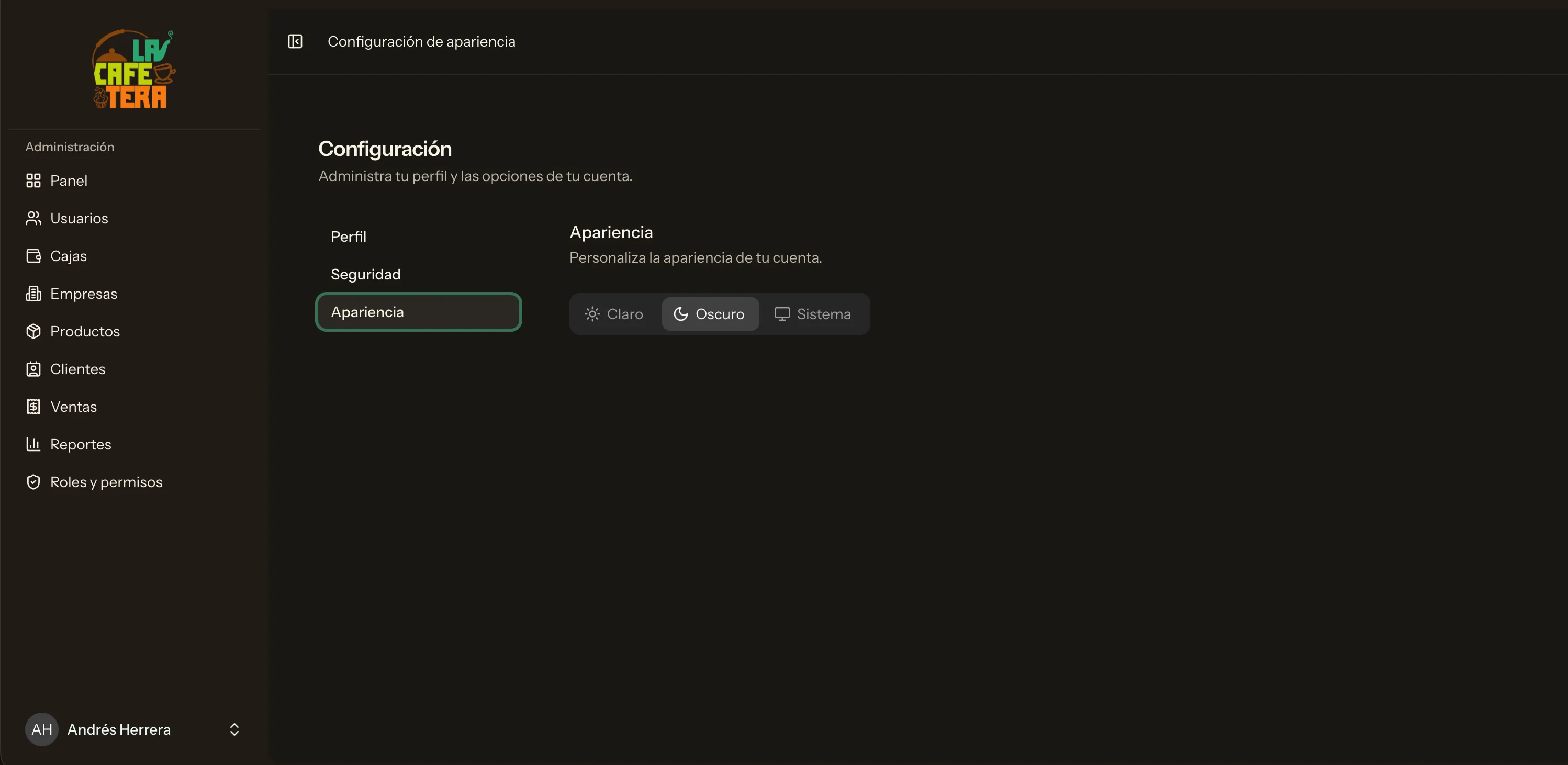This screenshot has height=765, width=1568.
Task: Switch to the Perfil settings tab
Action: (x=419, y=237)
